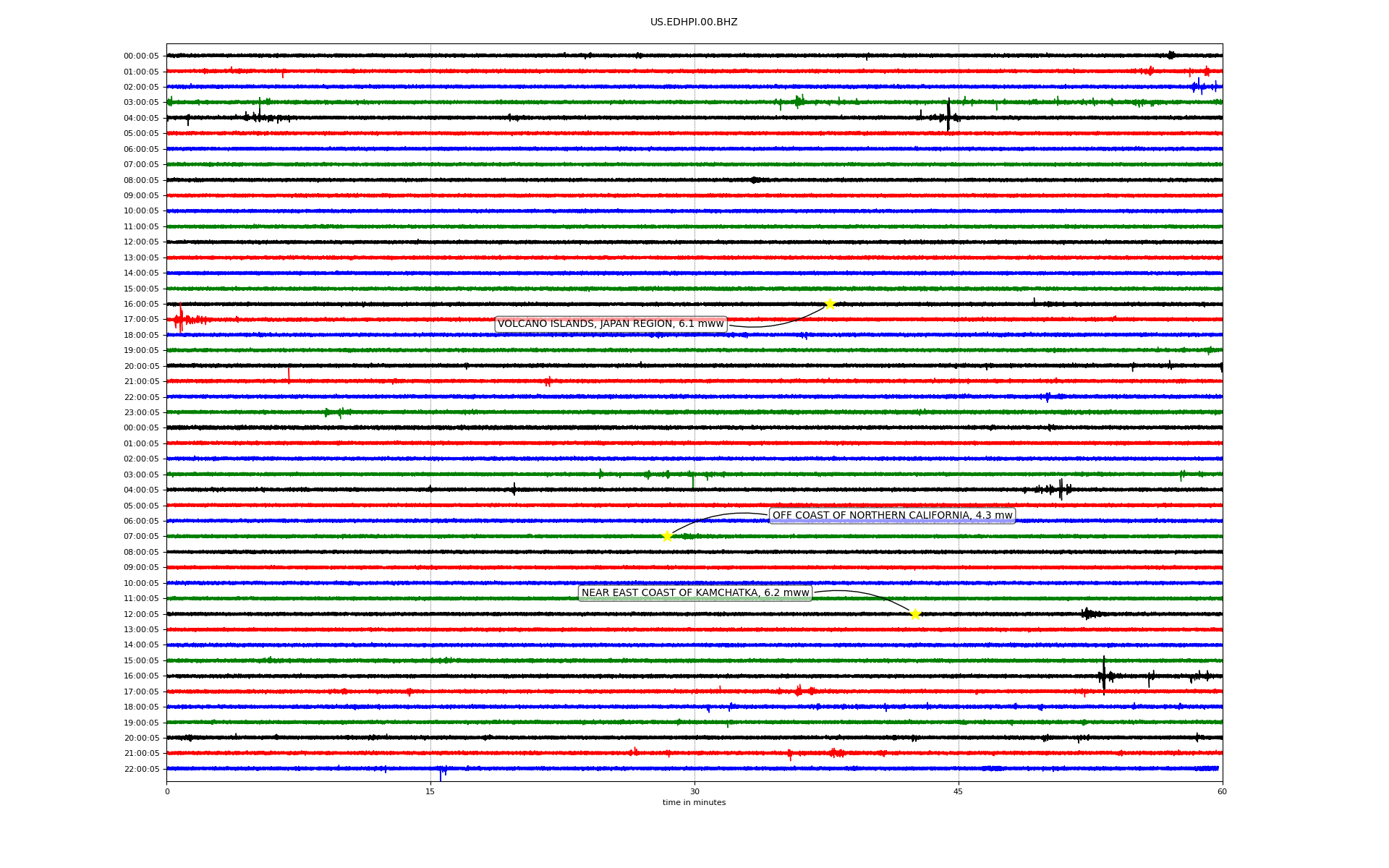This screenshot has height=868, width=1389.
Task: Click the 0 minute x-axis tick label
Action: pyautogui.click(x=167, y=791)
